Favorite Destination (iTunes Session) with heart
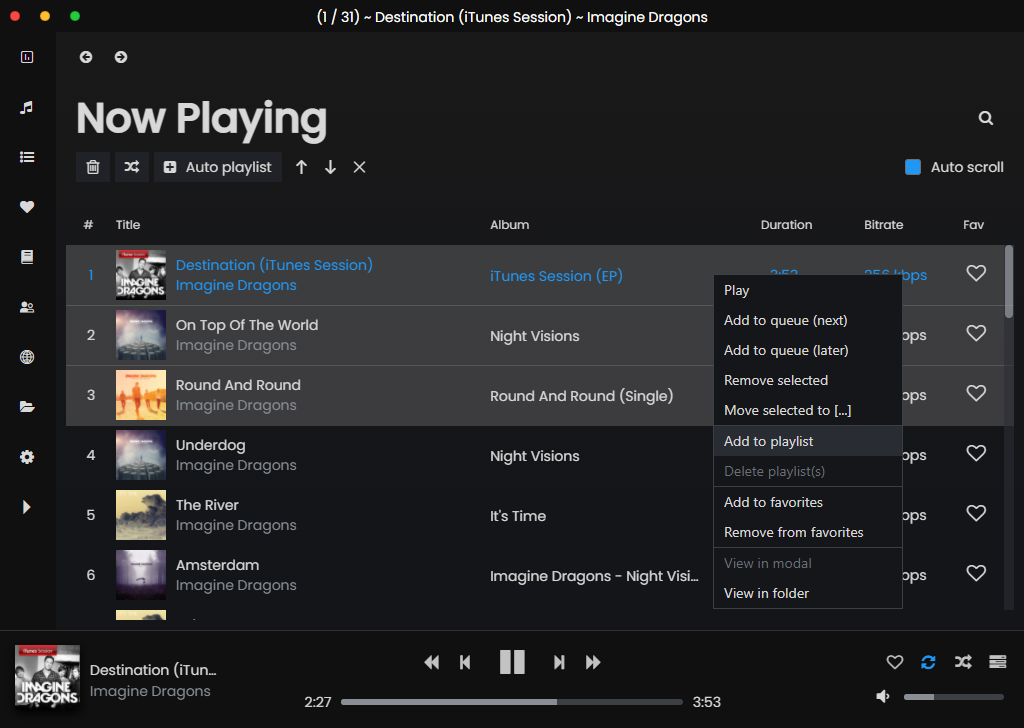The image size is (1024, 728). tap(976, 273)
